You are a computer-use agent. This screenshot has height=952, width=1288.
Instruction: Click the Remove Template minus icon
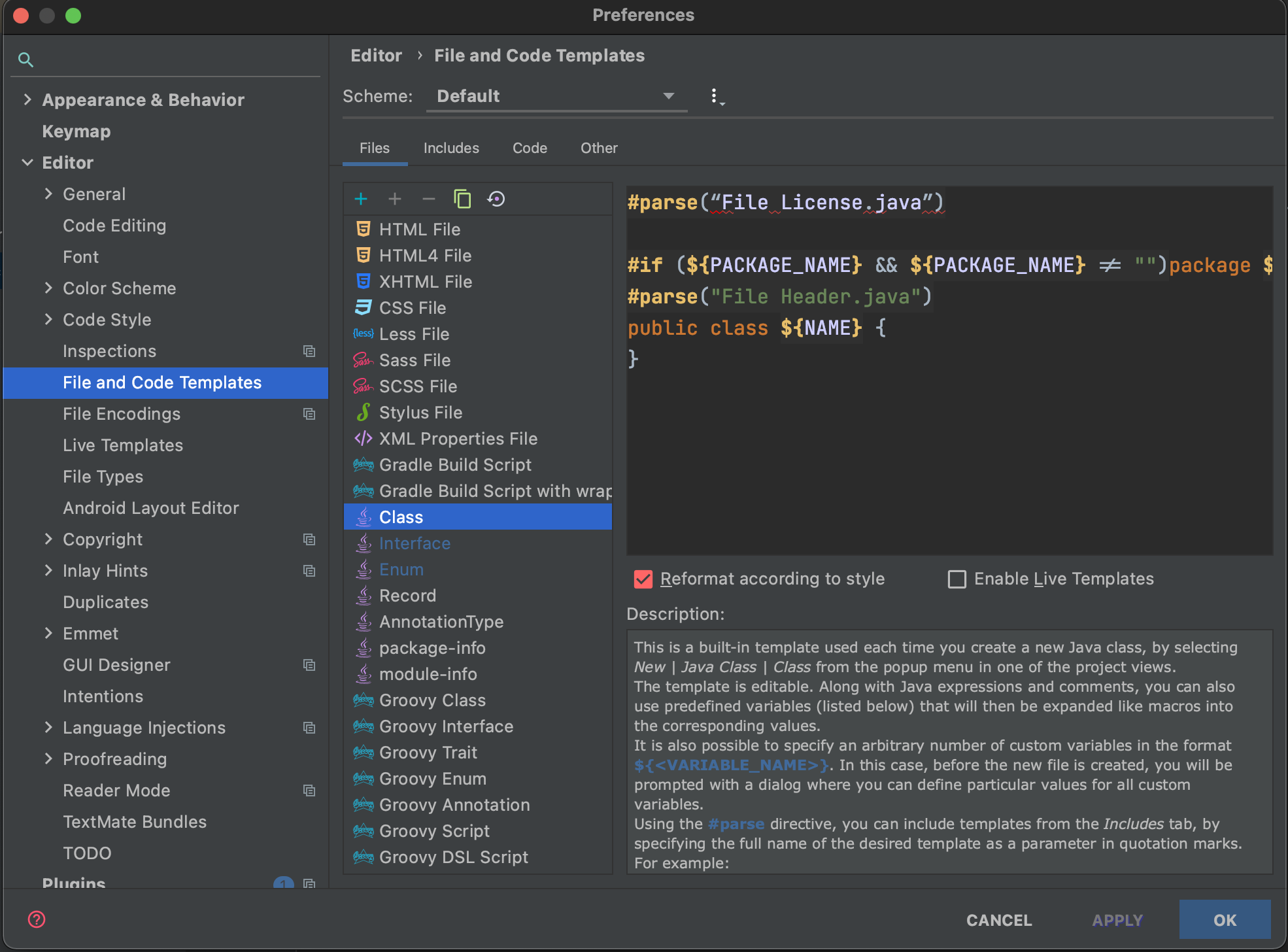[429, 199]
